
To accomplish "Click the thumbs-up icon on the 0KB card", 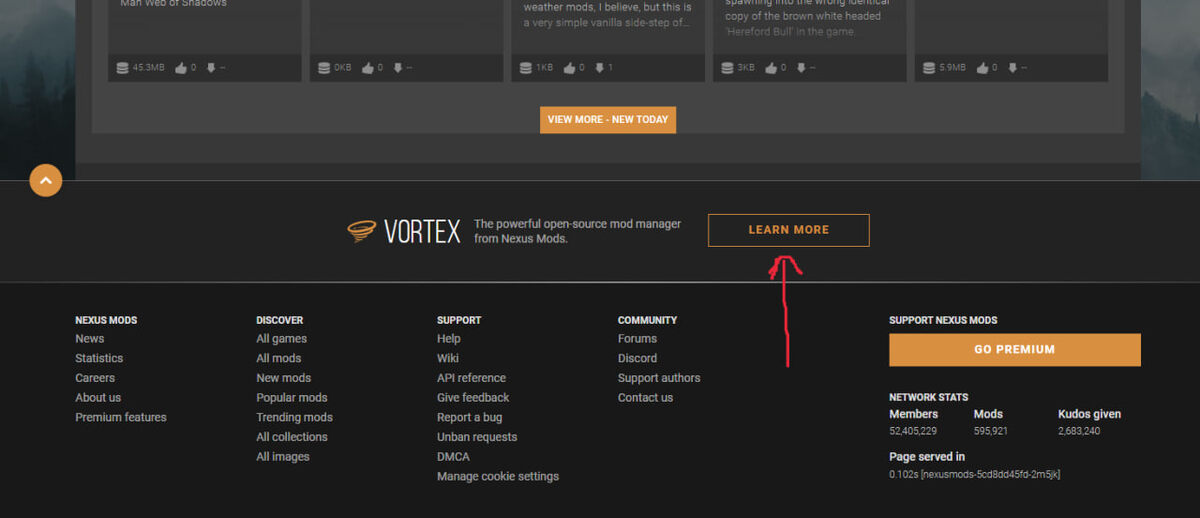I will [368, 68].
